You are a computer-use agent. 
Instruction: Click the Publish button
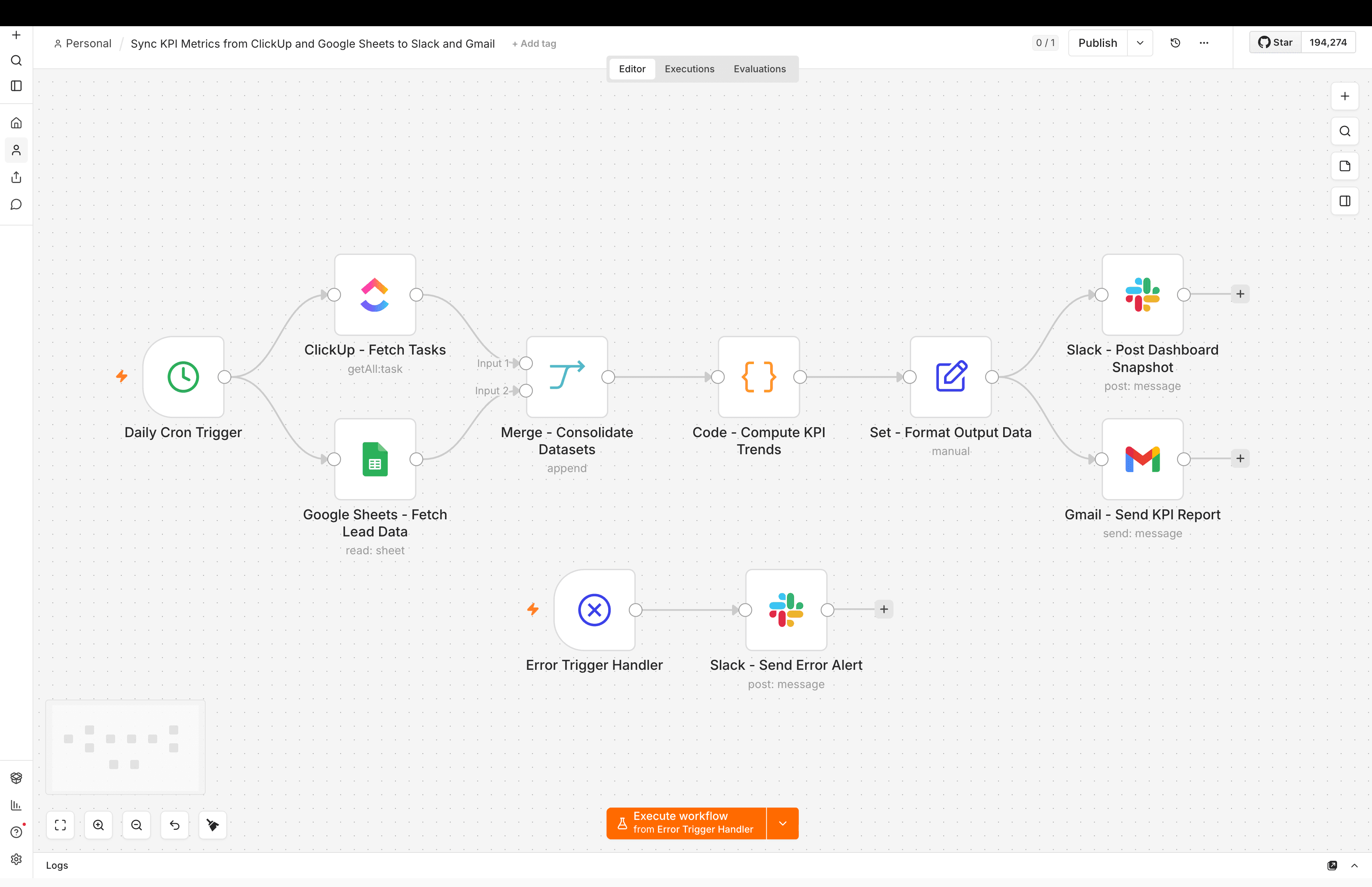tap(1097, 42)
